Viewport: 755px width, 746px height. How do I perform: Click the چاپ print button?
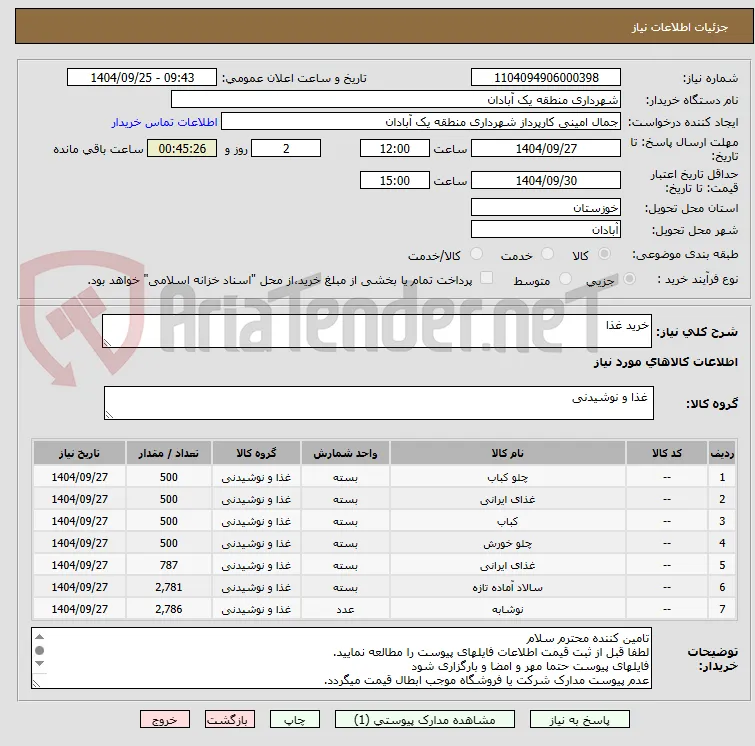295,720
